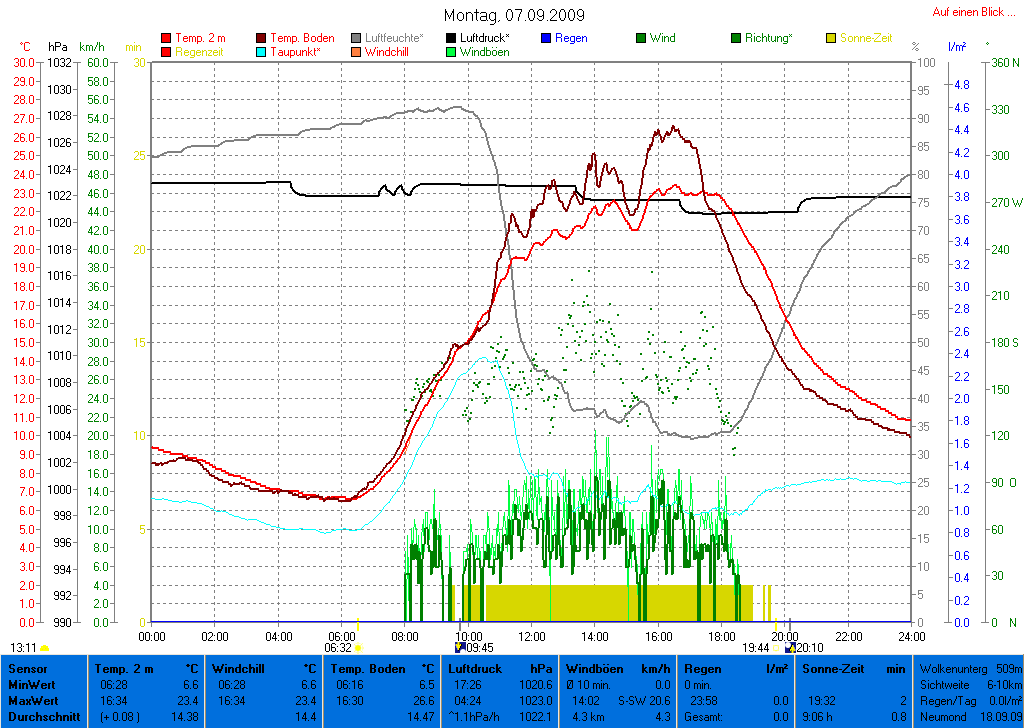The width and height of the screenshot is (1024, 728).
Task: Click the yellow Sonne-Zeit legend square
Action: tap(831, 38)
